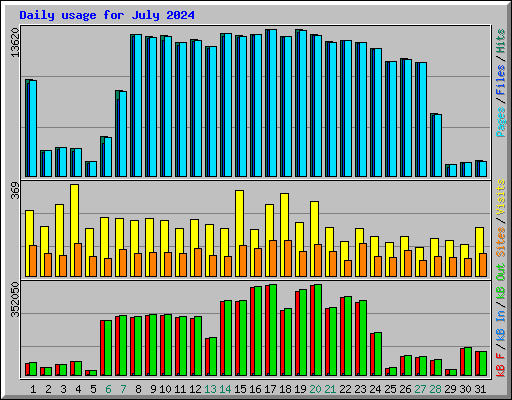
Task: Select green weekend day label 27
Action: coord(420,389)
